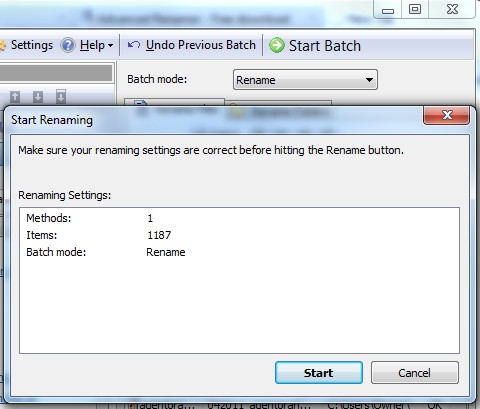Click the Undo Previous Batch arrow icon
This screenshot has width=480, height=409.
point(134,45)
